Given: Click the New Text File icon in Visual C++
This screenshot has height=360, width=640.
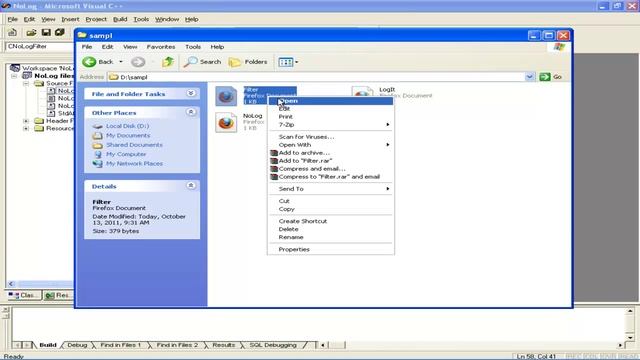Looking at the screenshot, I should (12, 32).
